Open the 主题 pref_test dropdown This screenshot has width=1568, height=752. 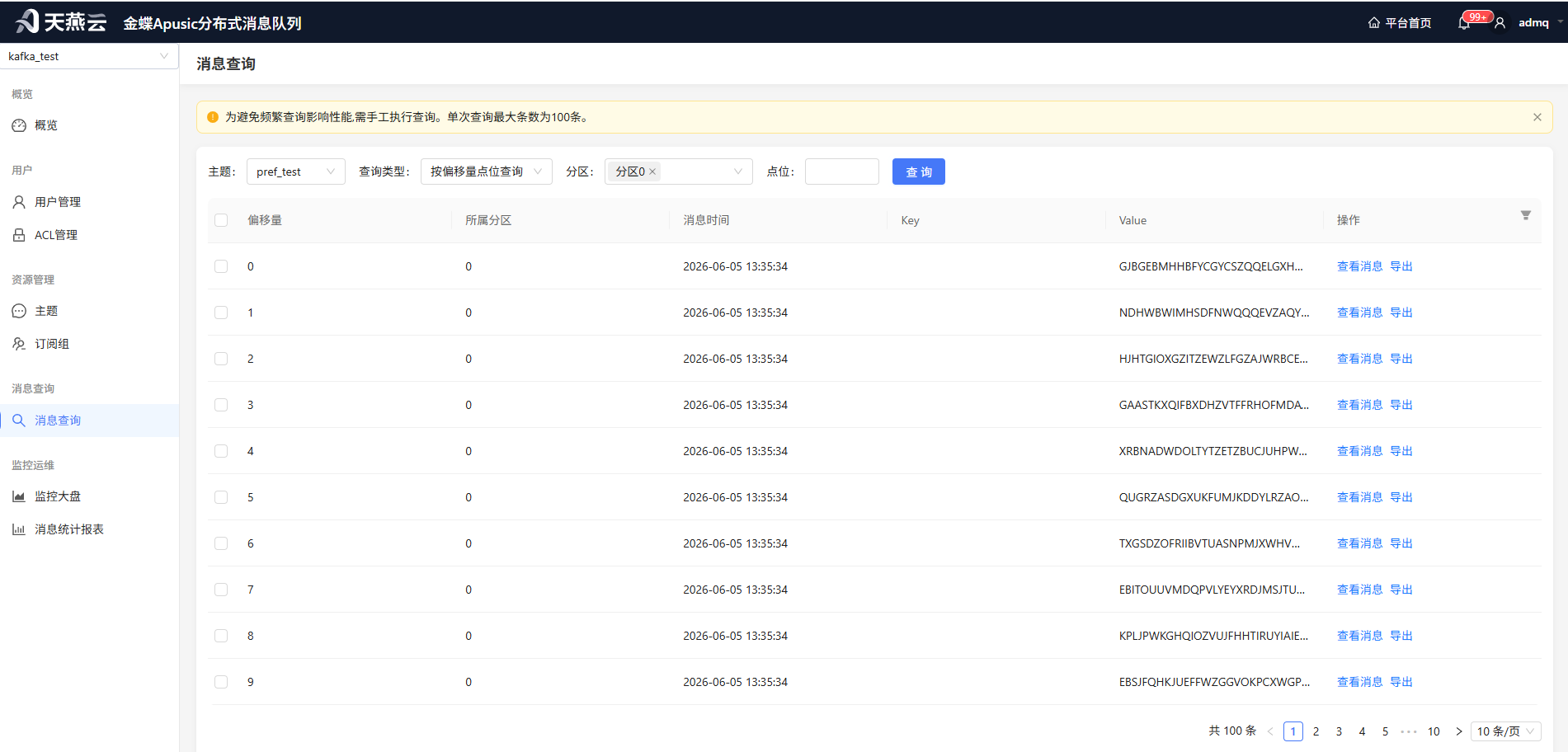295,172
